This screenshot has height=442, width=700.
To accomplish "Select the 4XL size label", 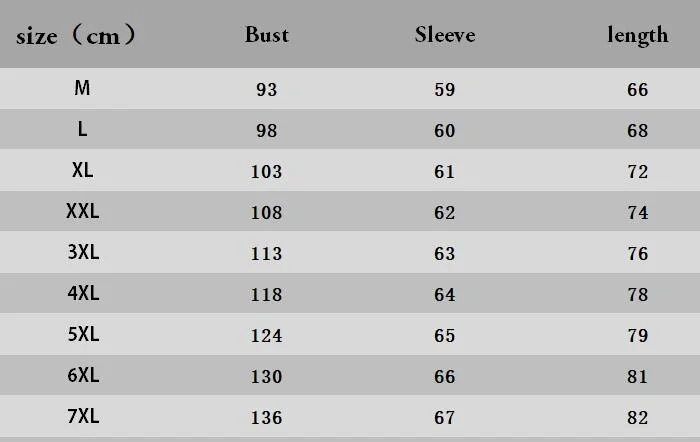I will point(83,293).
